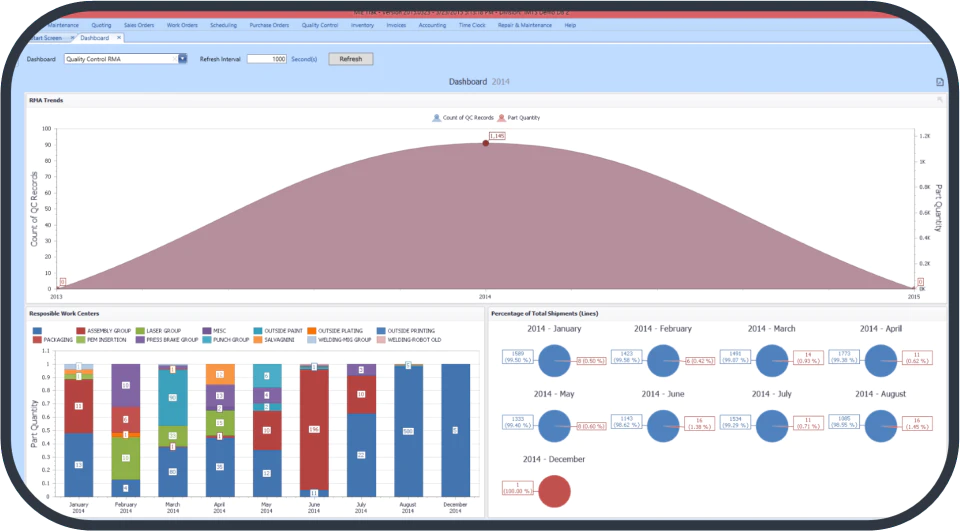Click the Count of QC Records legend icon
Image resolution: width=960 pixels, height=531 pixels.
point(436,118)
